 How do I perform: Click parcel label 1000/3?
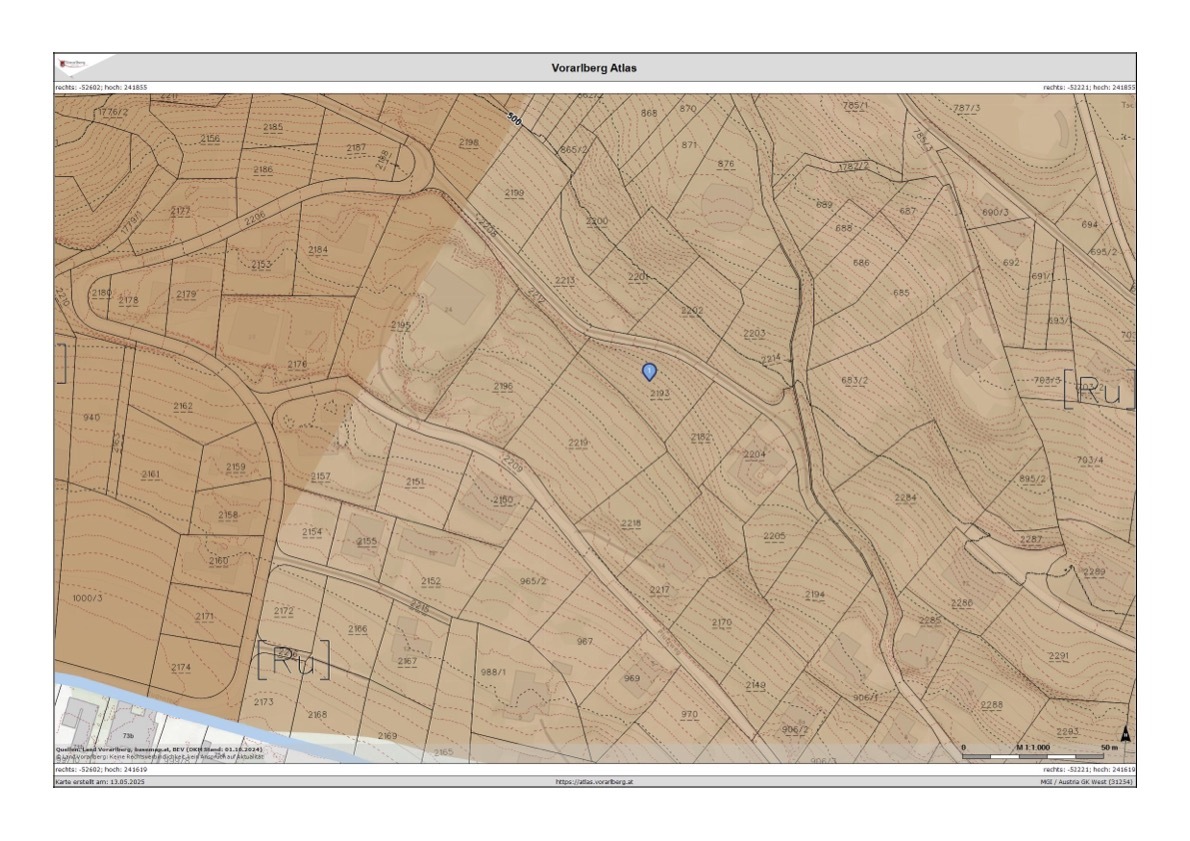(87, 598)
